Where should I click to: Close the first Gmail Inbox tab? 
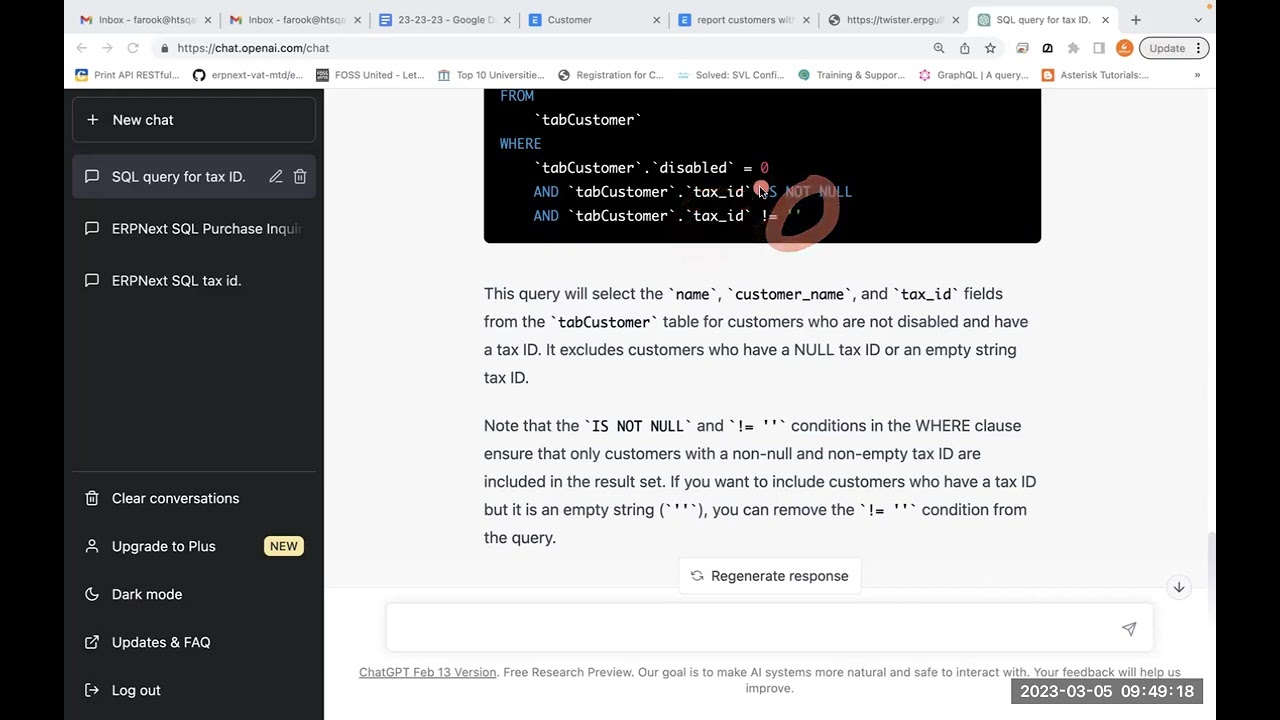pyautogui.click(x=208, y=20)
